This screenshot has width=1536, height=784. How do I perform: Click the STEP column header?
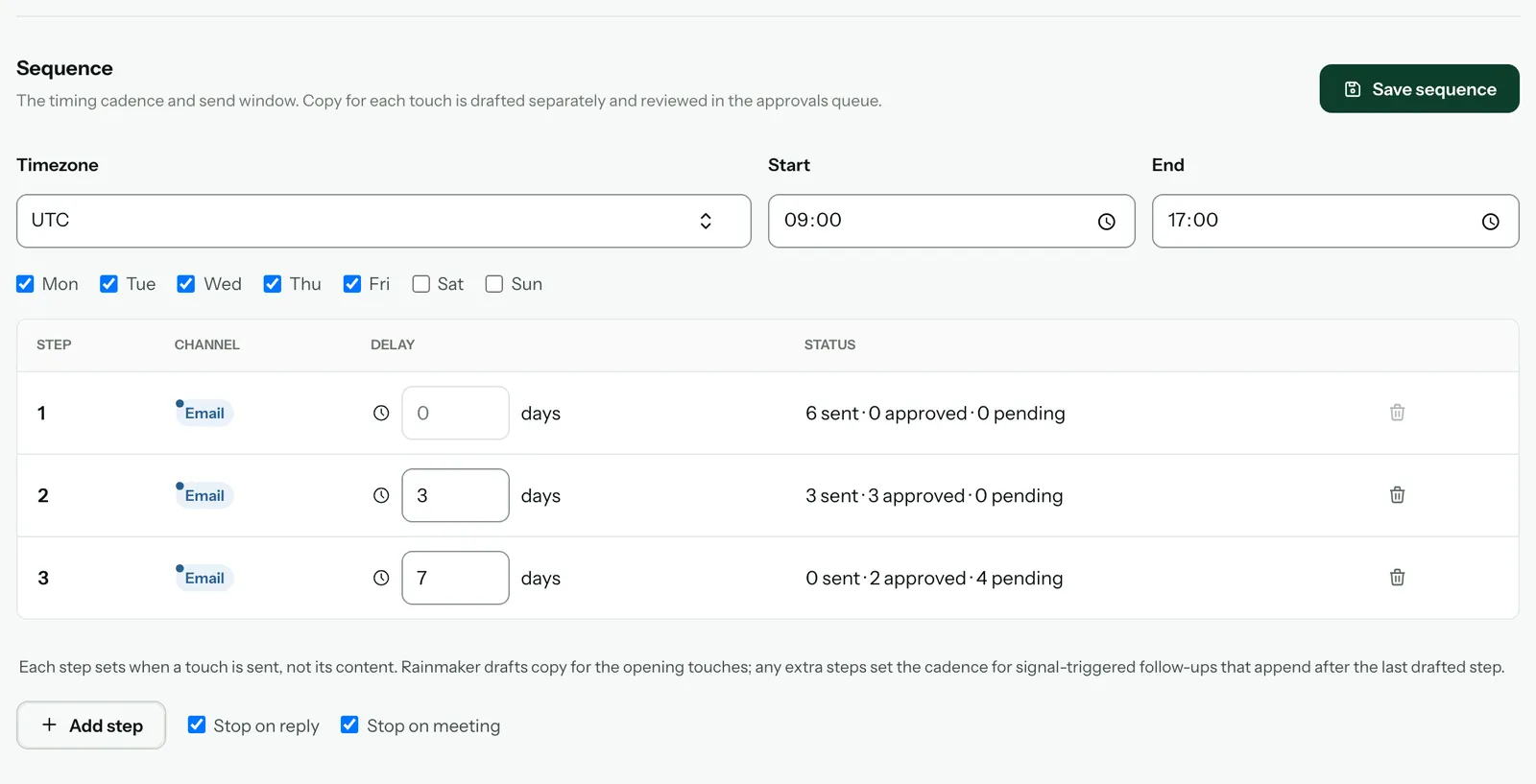pyautogui.click(x=54, y=344)
